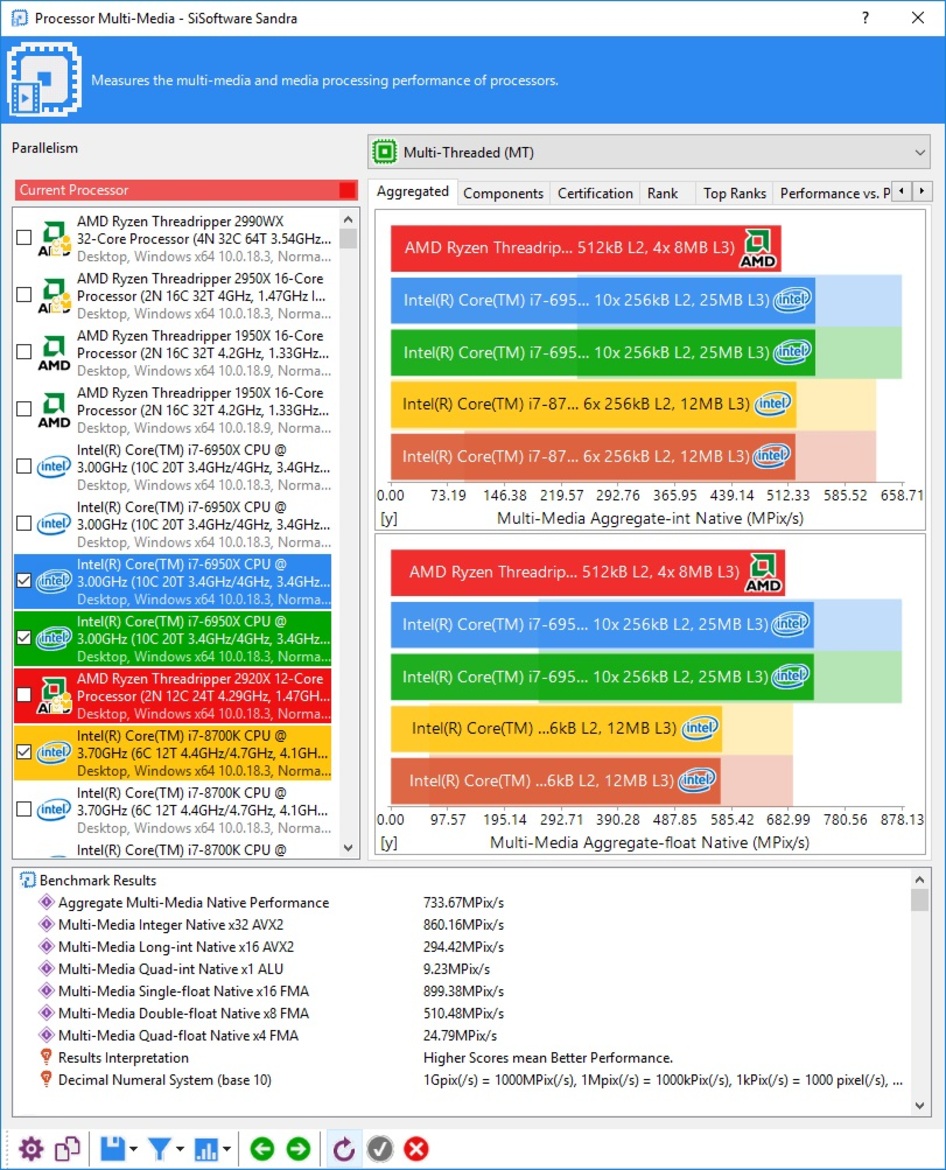Click diamond icon beside Multi-Media Quad-int Native
Viewport: 946px width, 1170px height.
pos(46,969)
